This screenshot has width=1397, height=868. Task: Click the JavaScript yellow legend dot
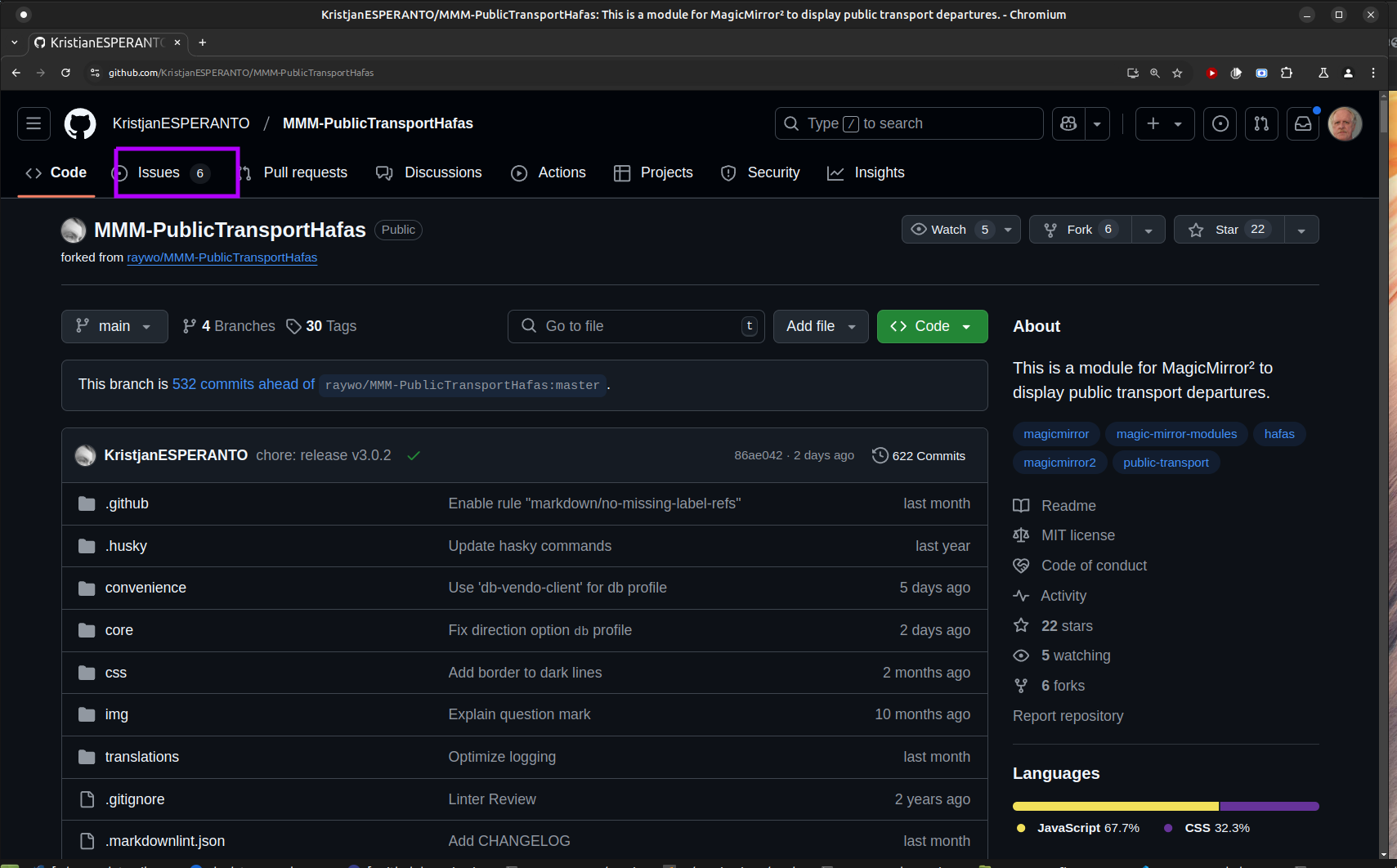click(x=1021, y=828)
